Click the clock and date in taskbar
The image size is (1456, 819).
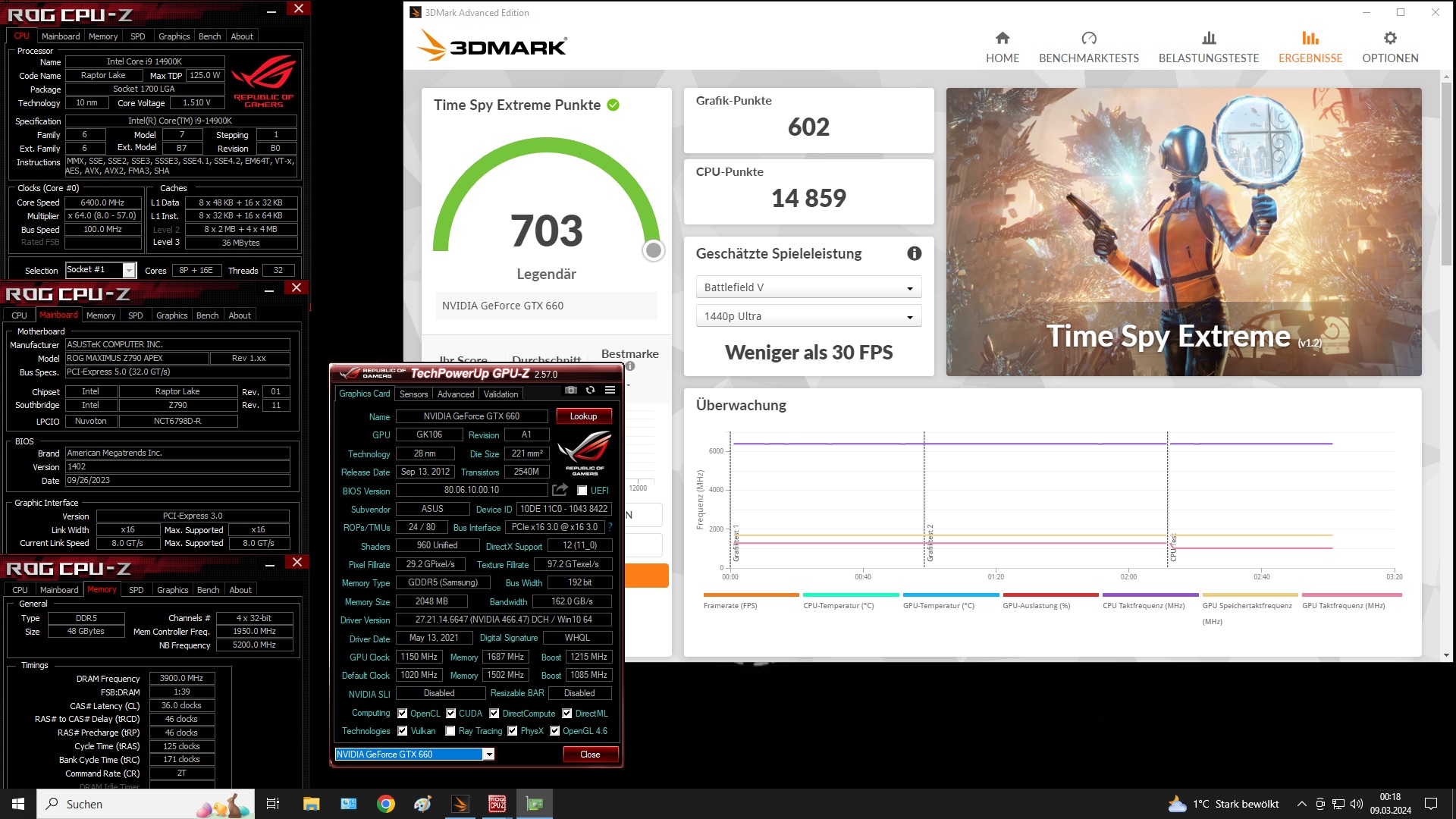point(1390,804)
